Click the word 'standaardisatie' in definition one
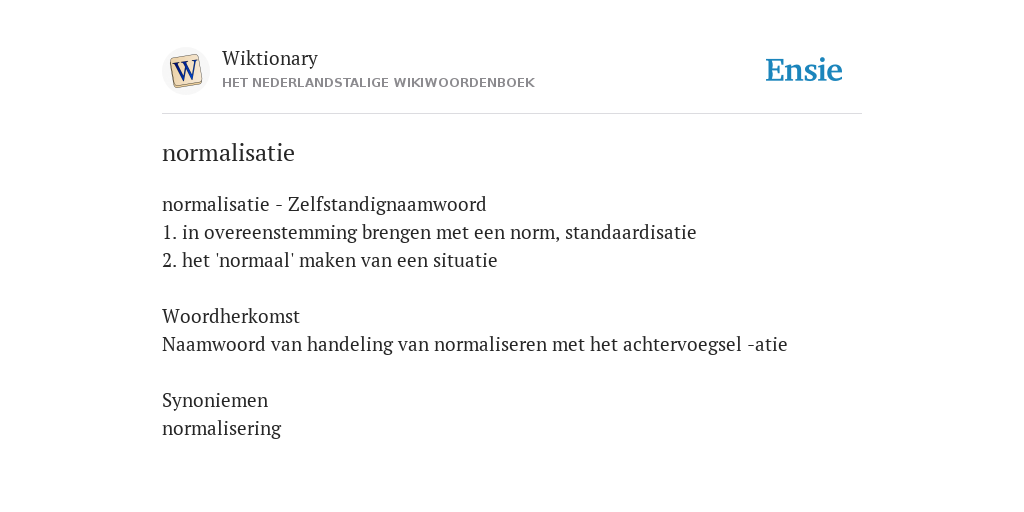Image resolution: width=1024 pixels, height=512 pixels. tap(631, 232)
